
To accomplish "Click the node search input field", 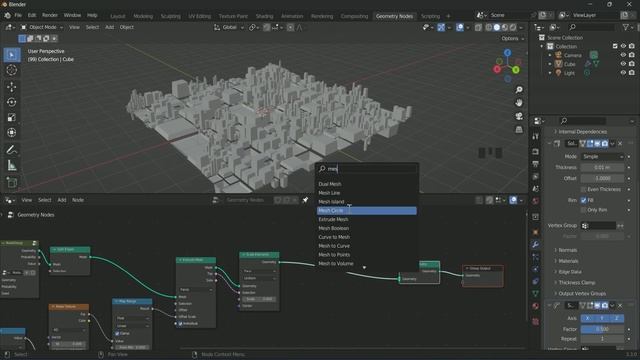I will pyautogui.click(x=367, y=169).
